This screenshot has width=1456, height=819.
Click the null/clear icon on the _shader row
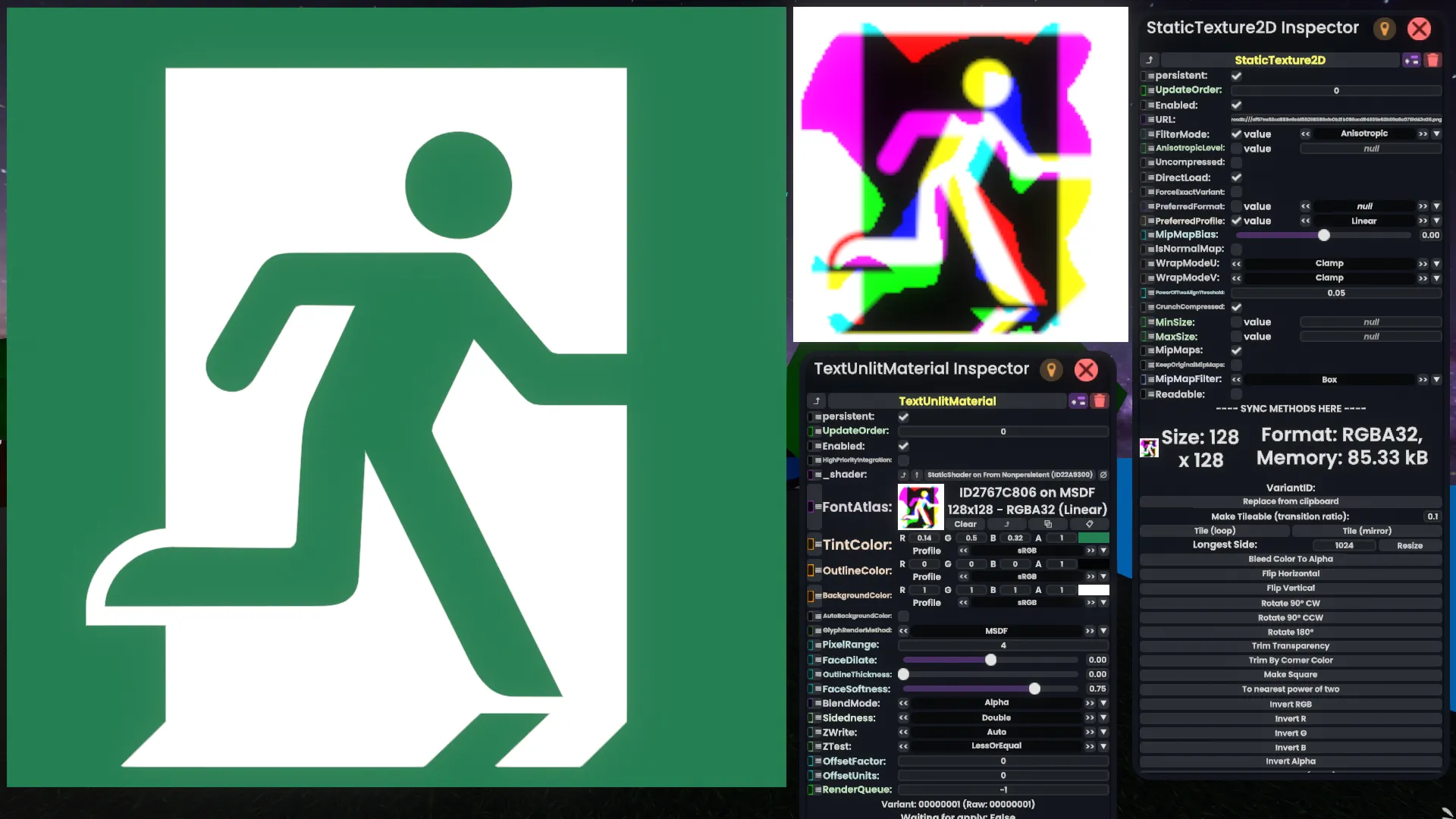[x=1103, y=475]
